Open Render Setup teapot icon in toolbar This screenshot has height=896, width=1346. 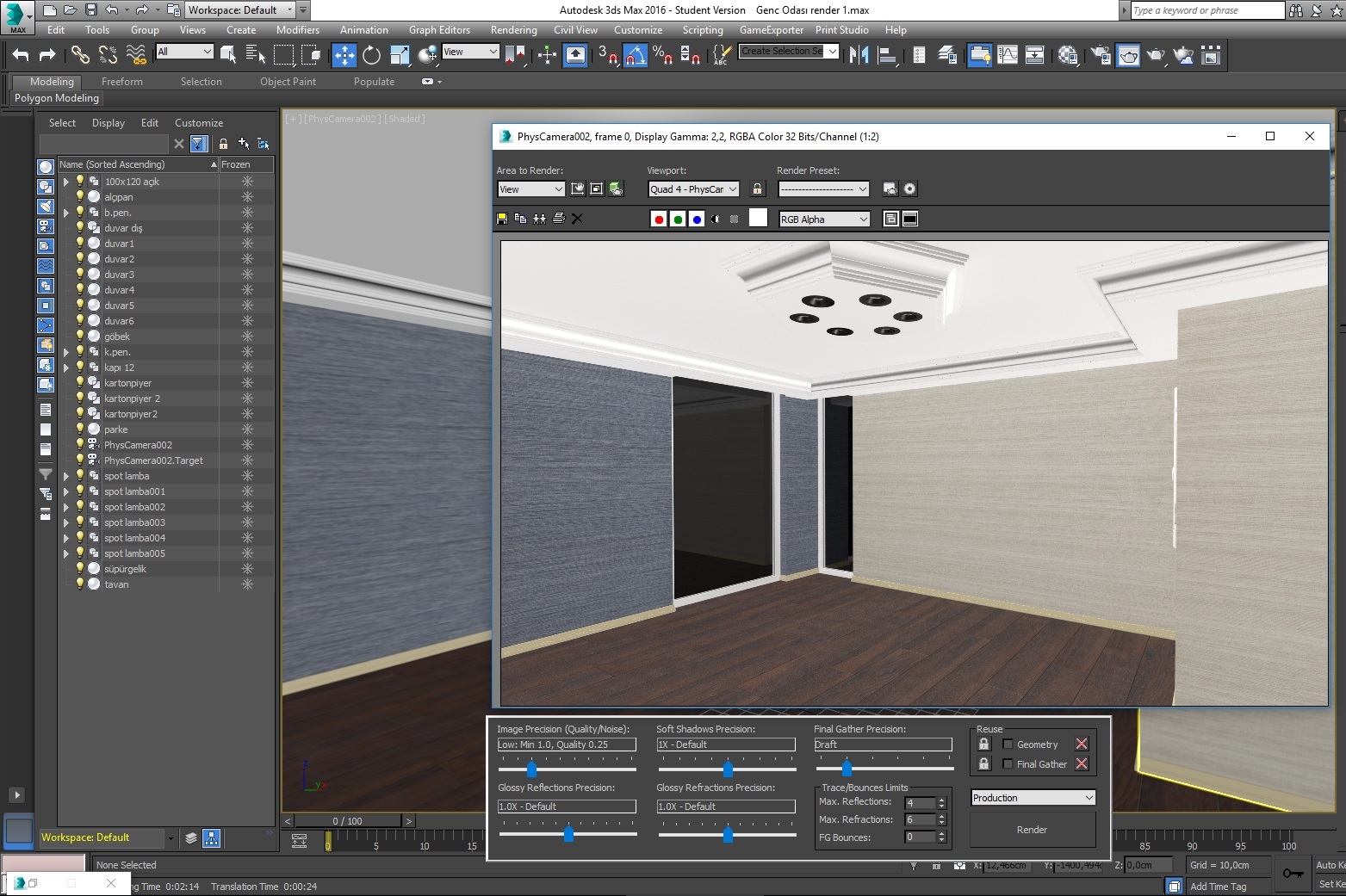point(1101,56)
